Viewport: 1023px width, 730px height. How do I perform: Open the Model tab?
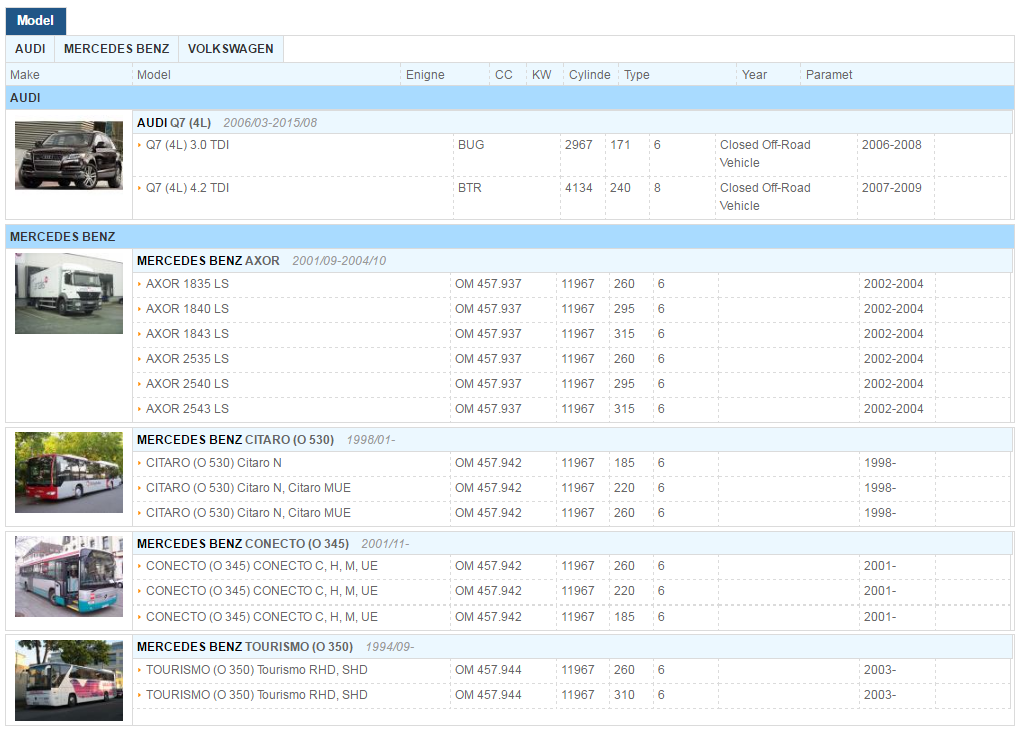(35, 21)
